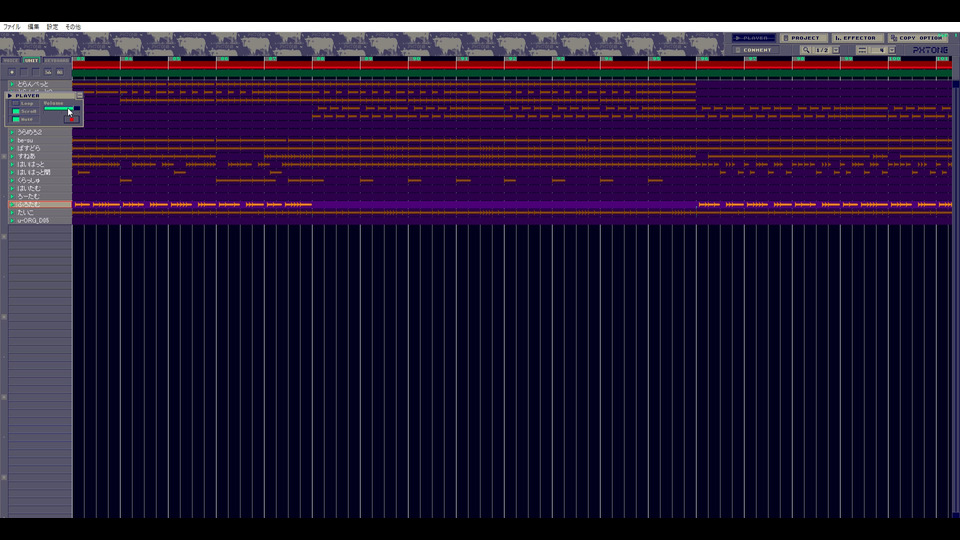Click the red record button in PLAYER

pos(72,119)
